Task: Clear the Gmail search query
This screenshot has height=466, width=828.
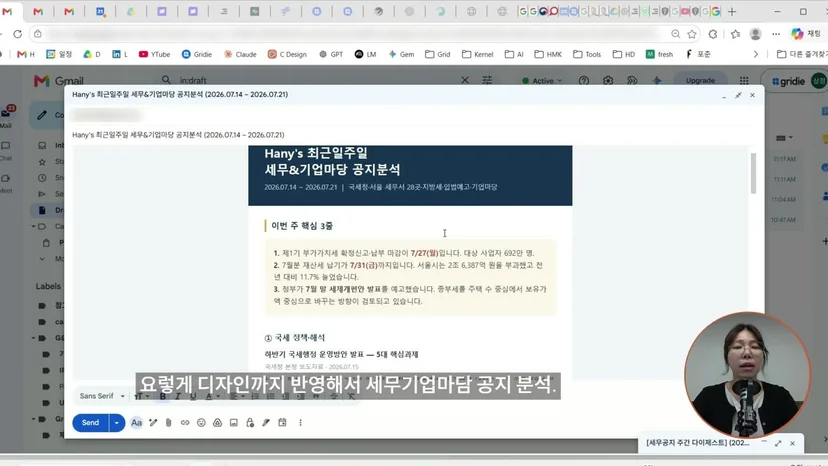Action: pos(465,80)
